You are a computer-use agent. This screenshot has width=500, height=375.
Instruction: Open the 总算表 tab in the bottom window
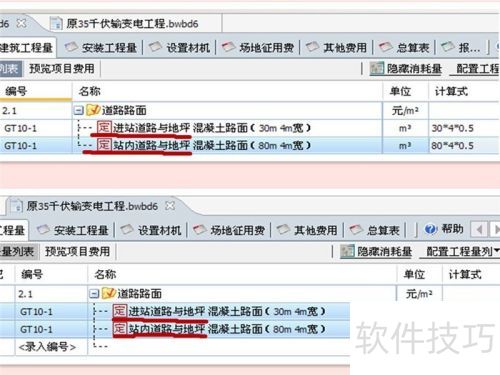pyautogui.click(x=375, y=230)
